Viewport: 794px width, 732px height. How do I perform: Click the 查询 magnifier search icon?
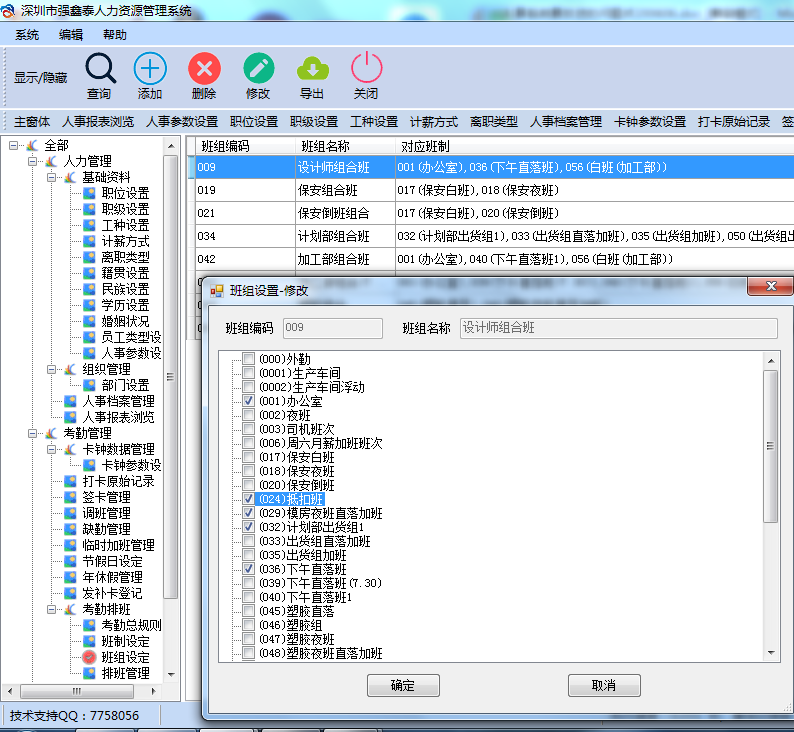coord(100,69)
